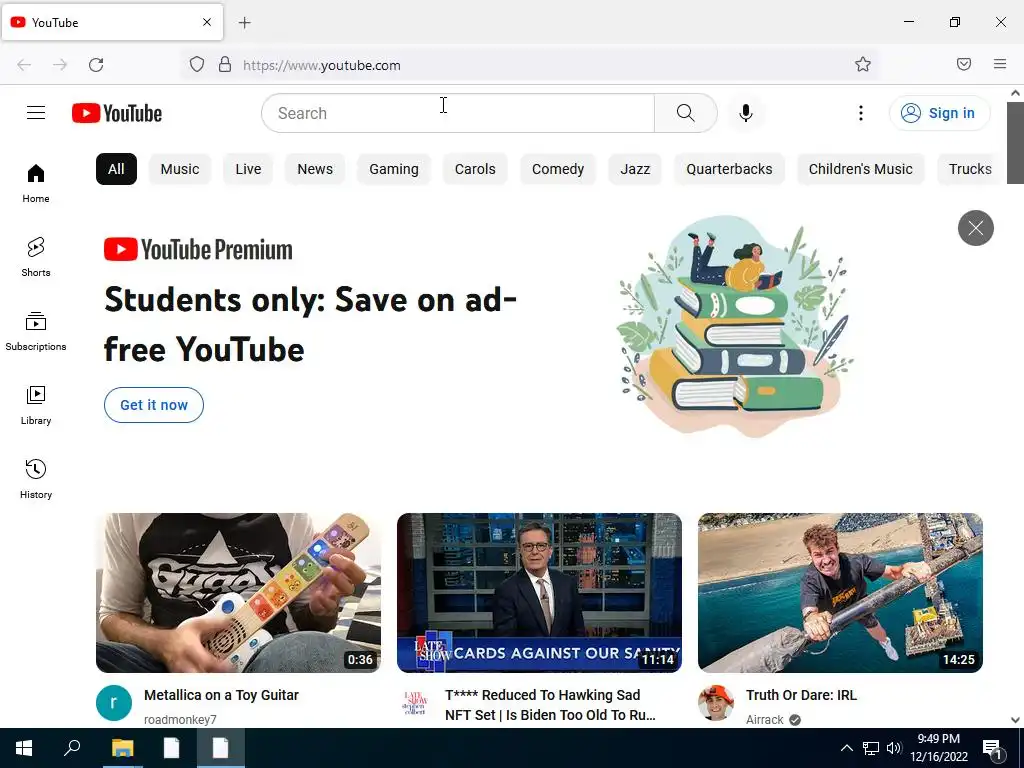
Task: Open roadmonkey7 channel avatar
Action: pyautogui.click(x=114, y=703)
